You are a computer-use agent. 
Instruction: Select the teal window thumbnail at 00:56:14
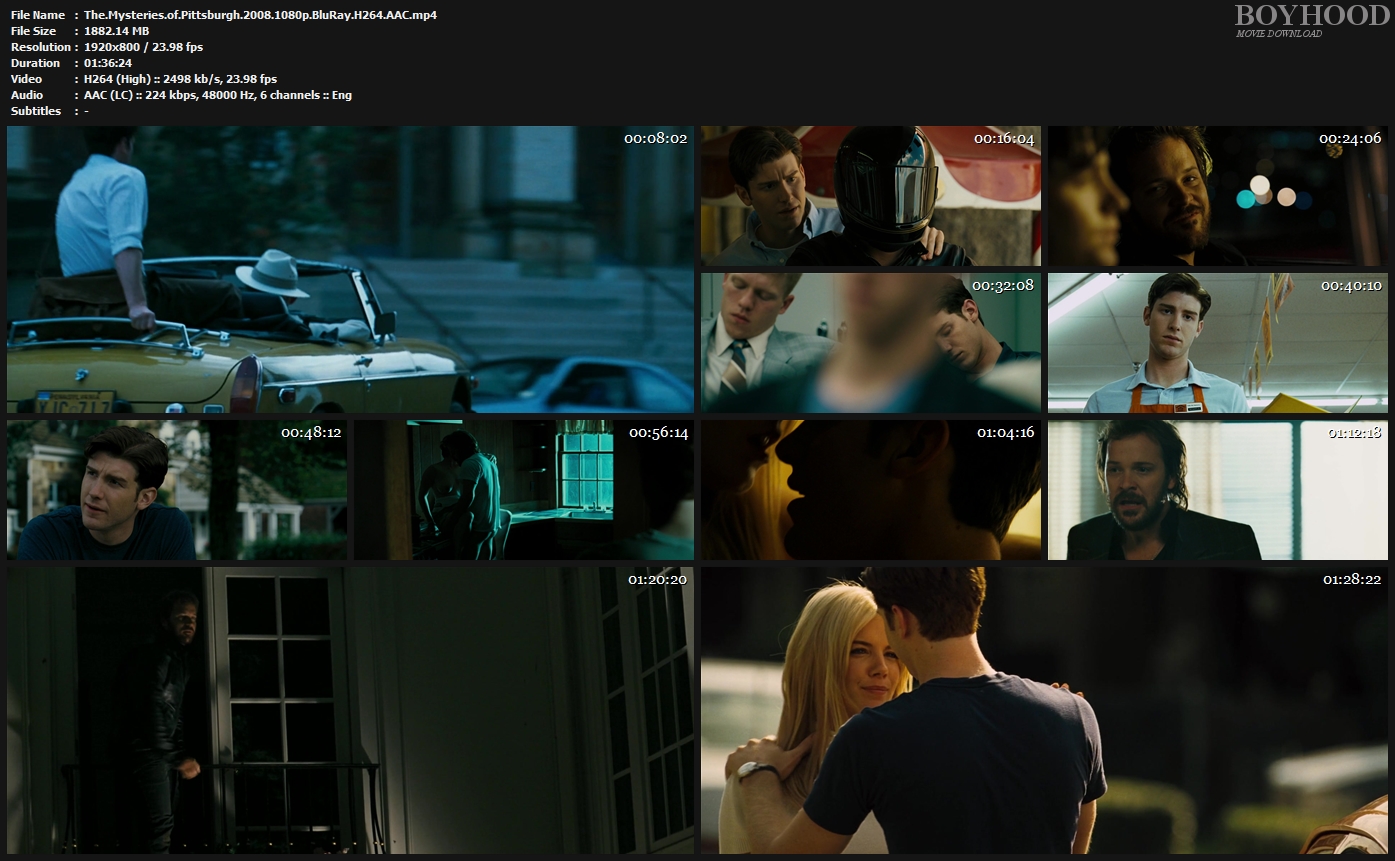523,490
